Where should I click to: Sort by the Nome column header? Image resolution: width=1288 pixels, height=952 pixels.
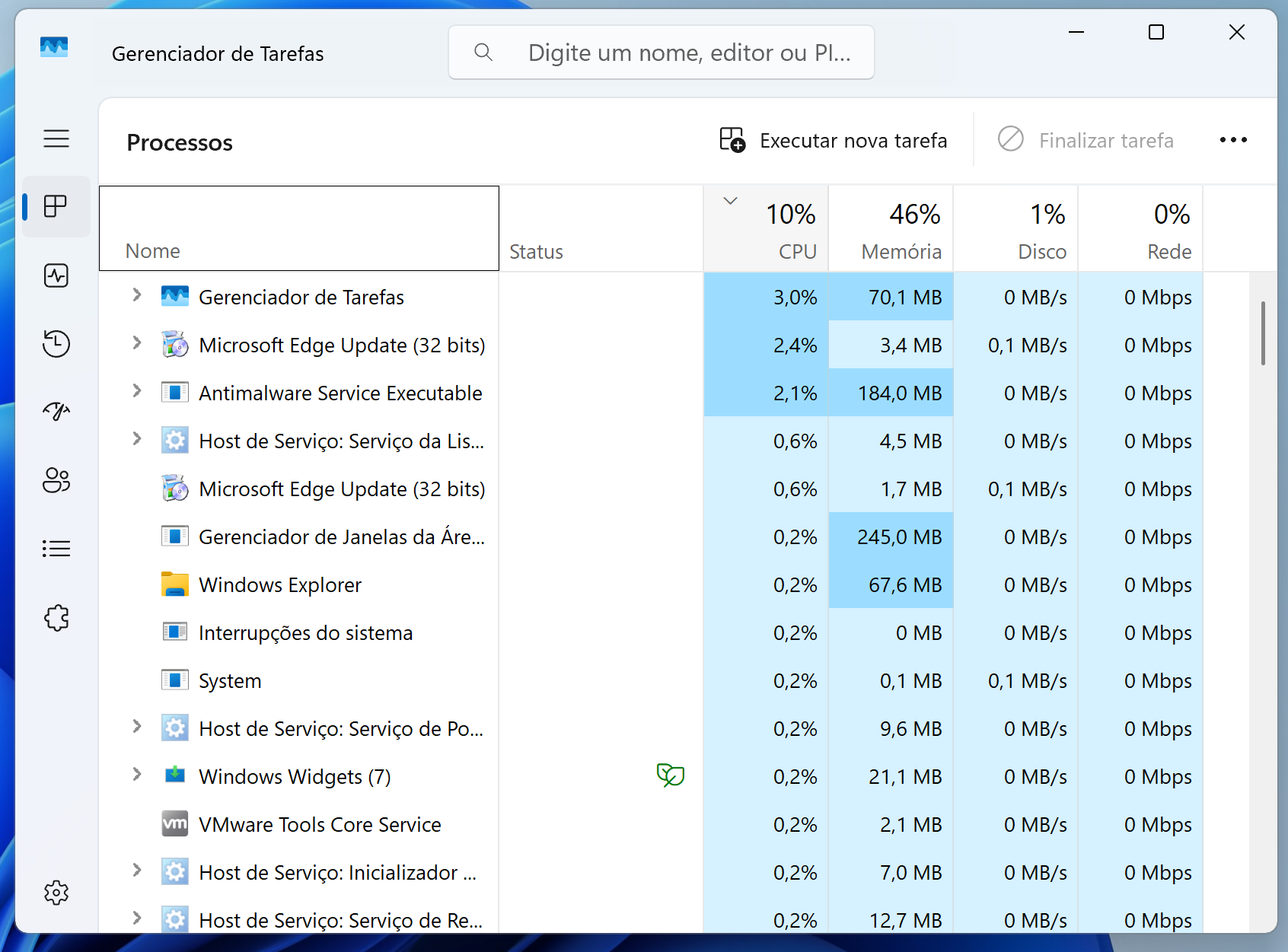pyautogui.click(x=299, y=228)
